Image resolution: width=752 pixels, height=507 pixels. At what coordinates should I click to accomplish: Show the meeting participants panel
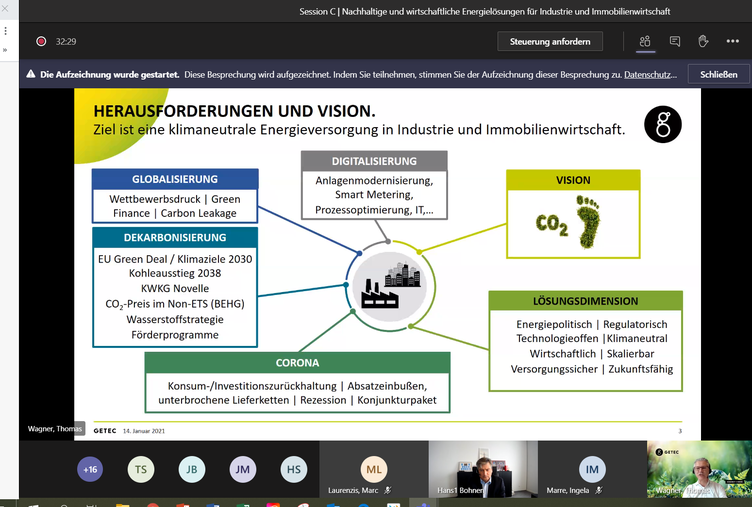click(x=645, y=41)
